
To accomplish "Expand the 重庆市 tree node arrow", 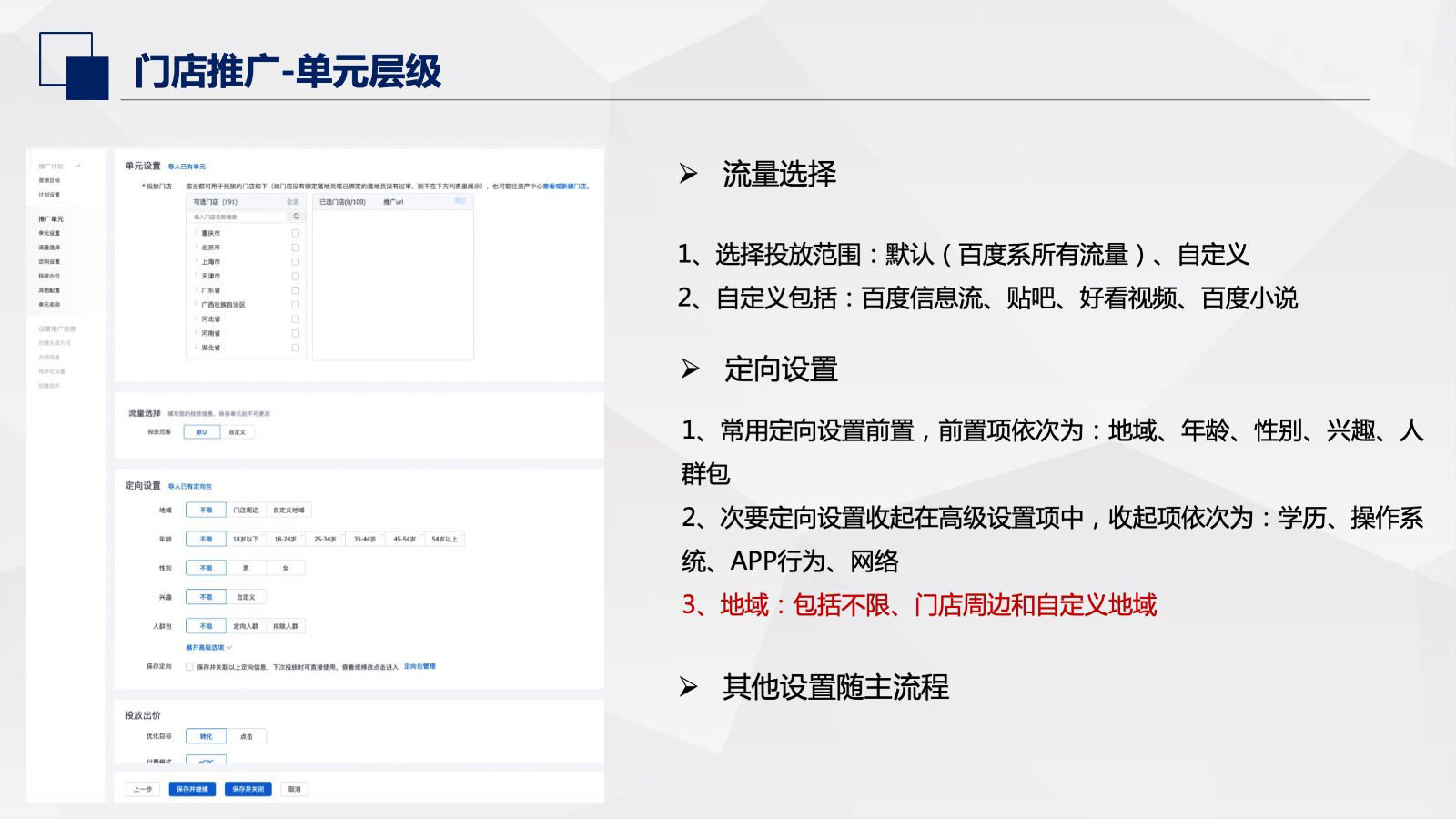I will click(196, 233).
